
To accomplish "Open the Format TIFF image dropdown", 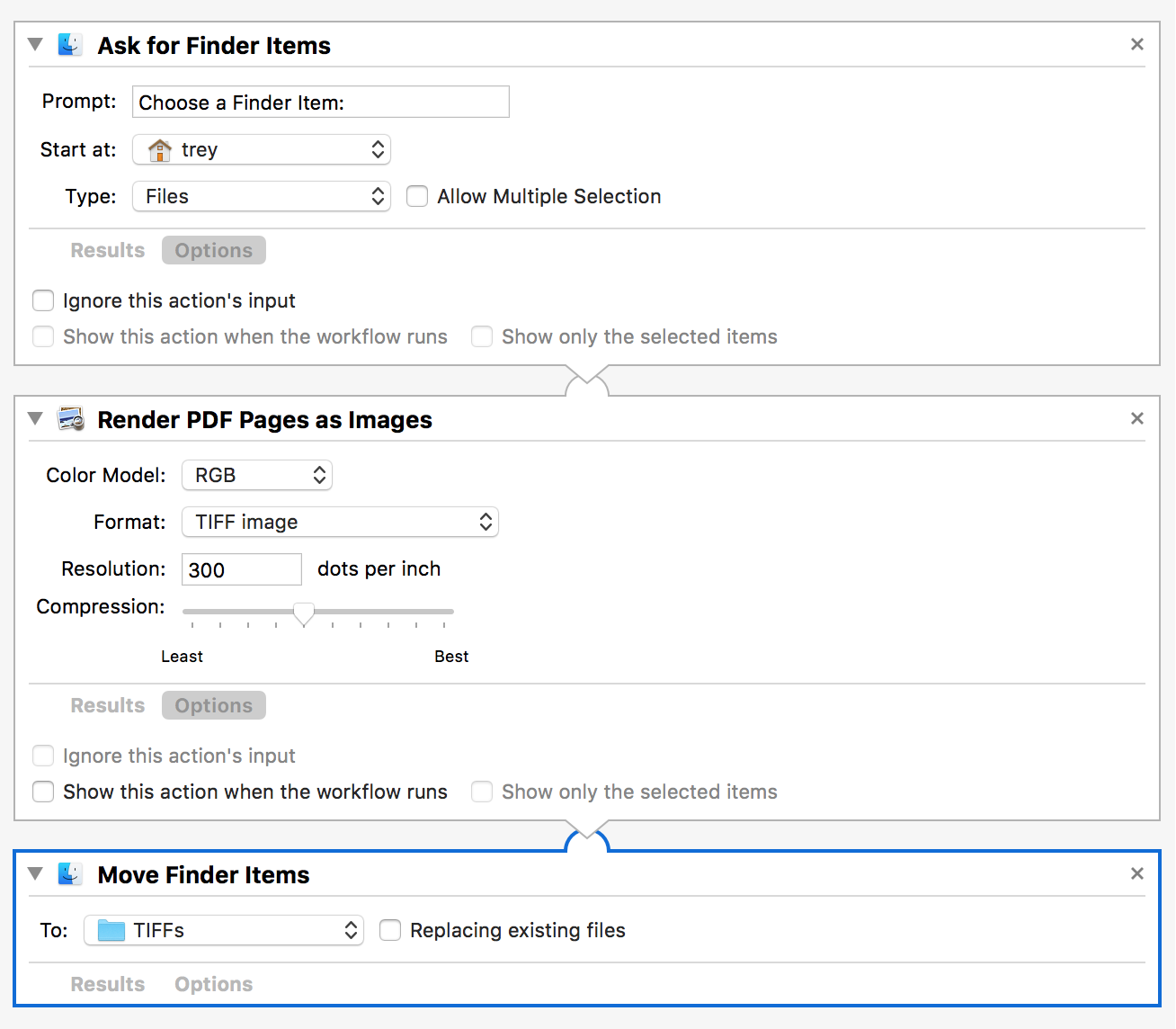I will 340,522.
